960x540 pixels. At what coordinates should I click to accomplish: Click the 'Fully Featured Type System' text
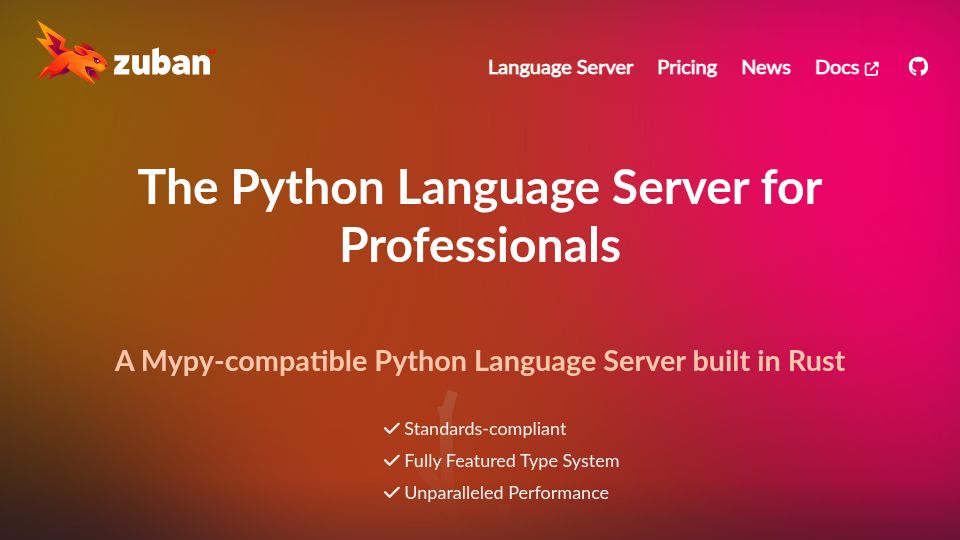(512, 460)
